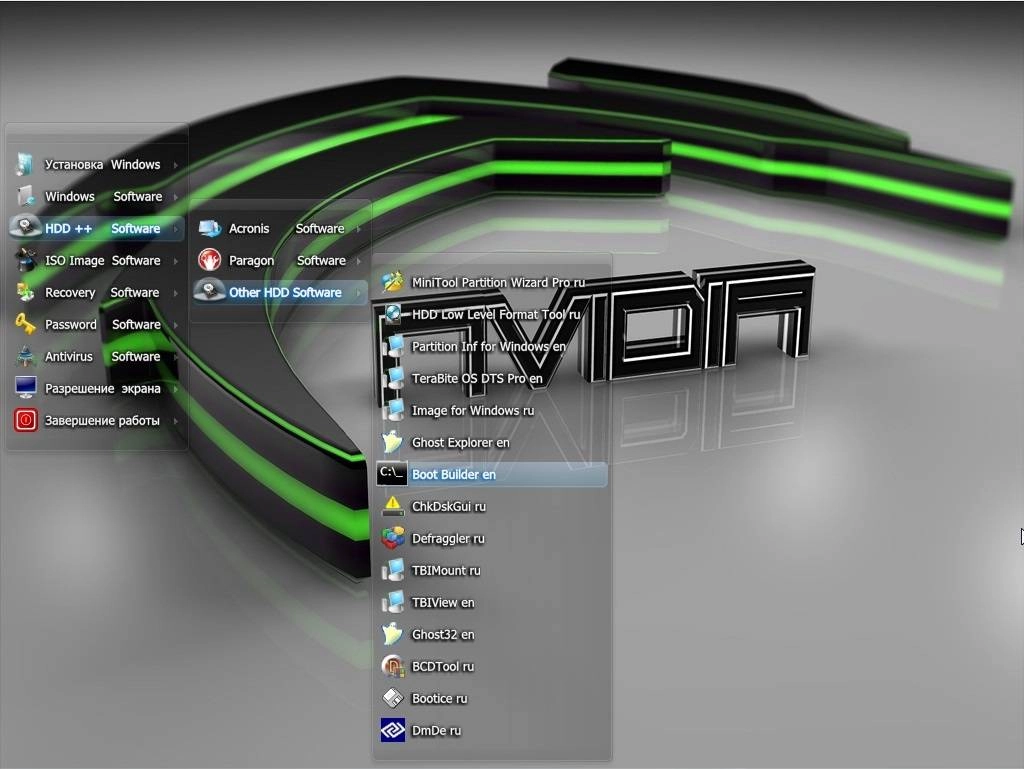
Task: Run Ghost32 en entry
Action: pos(492,634)
